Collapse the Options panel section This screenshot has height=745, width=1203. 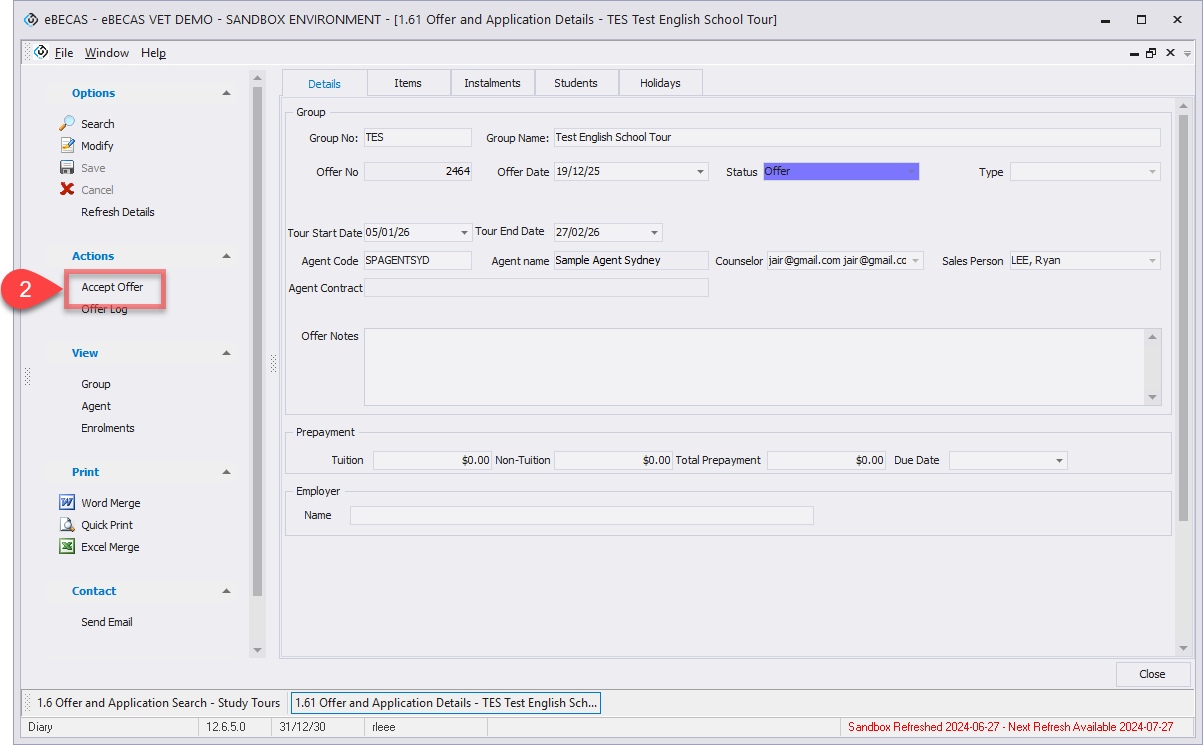[x=226, y=93]
